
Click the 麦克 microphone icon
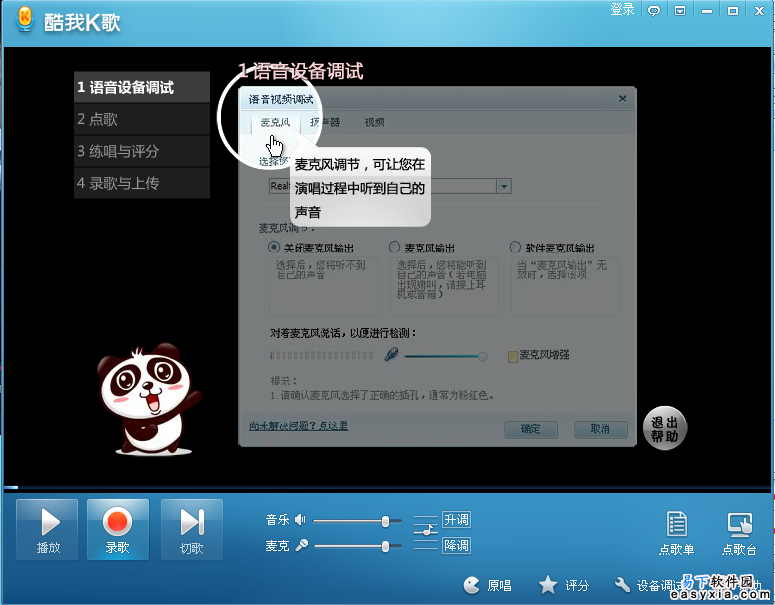click(301, 545)
